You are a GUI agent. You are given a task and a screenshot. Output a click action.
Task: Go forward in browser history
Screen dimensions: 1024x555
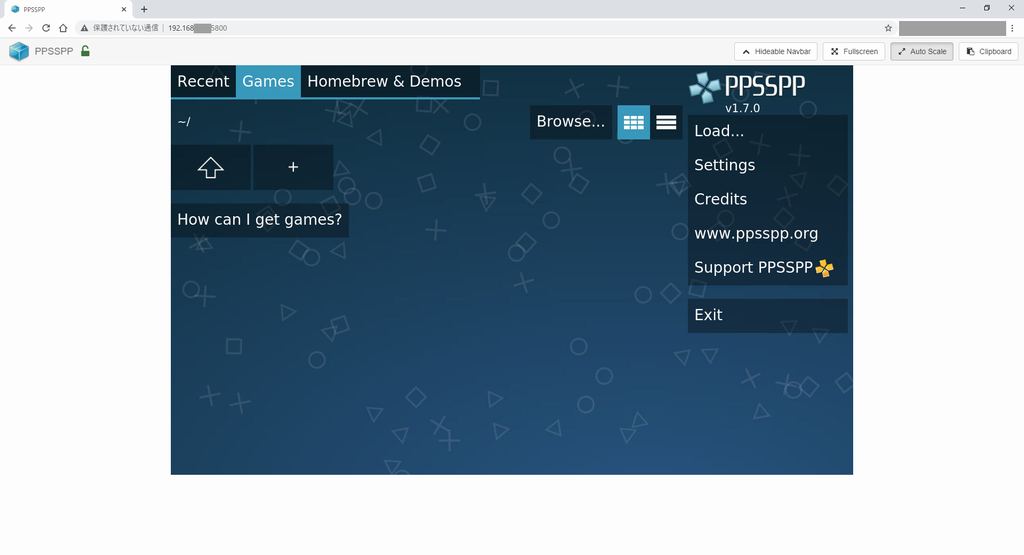point(29,28)
